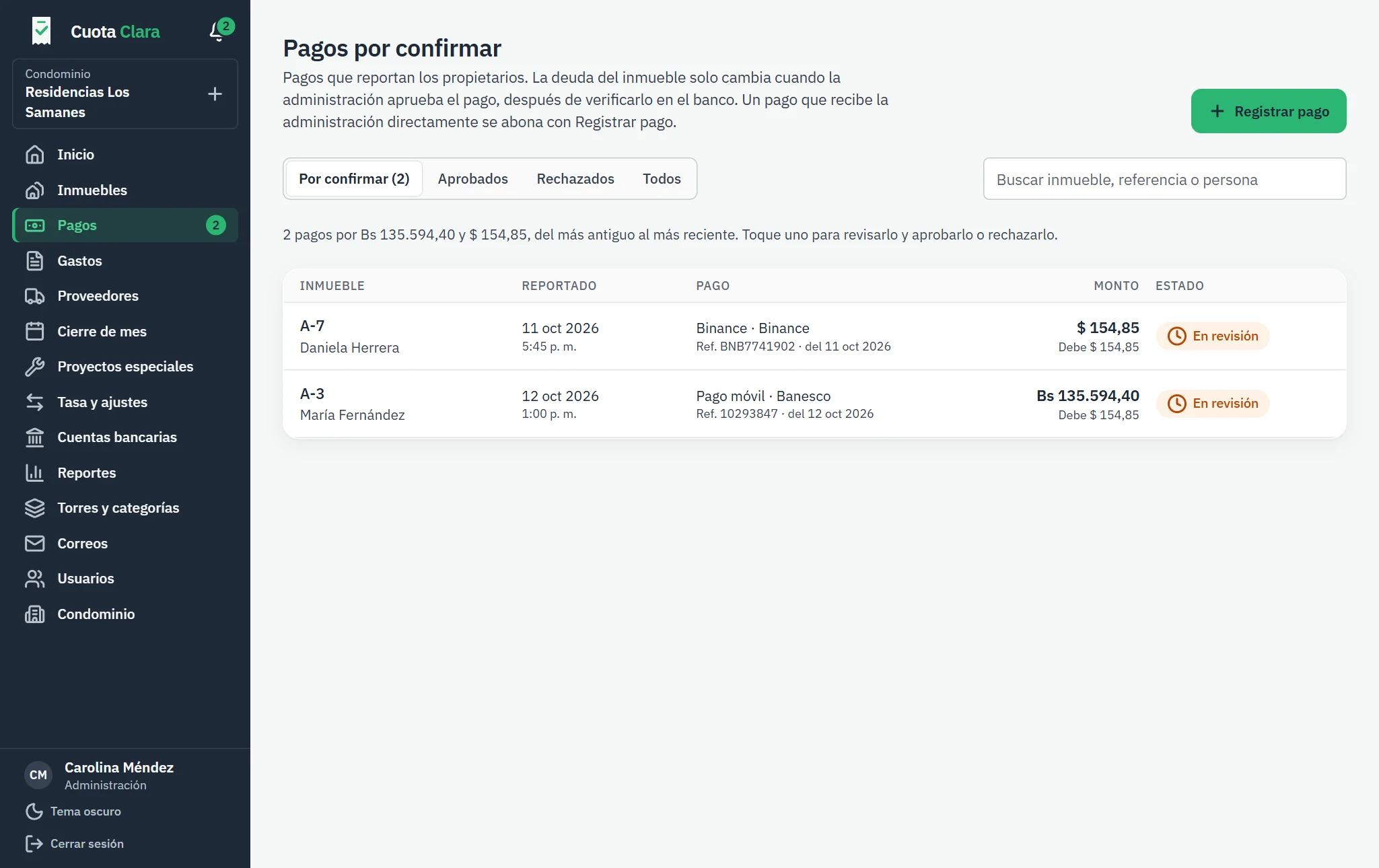
Task: Click En revisión badge for A-3
Action: point(1213,404)
